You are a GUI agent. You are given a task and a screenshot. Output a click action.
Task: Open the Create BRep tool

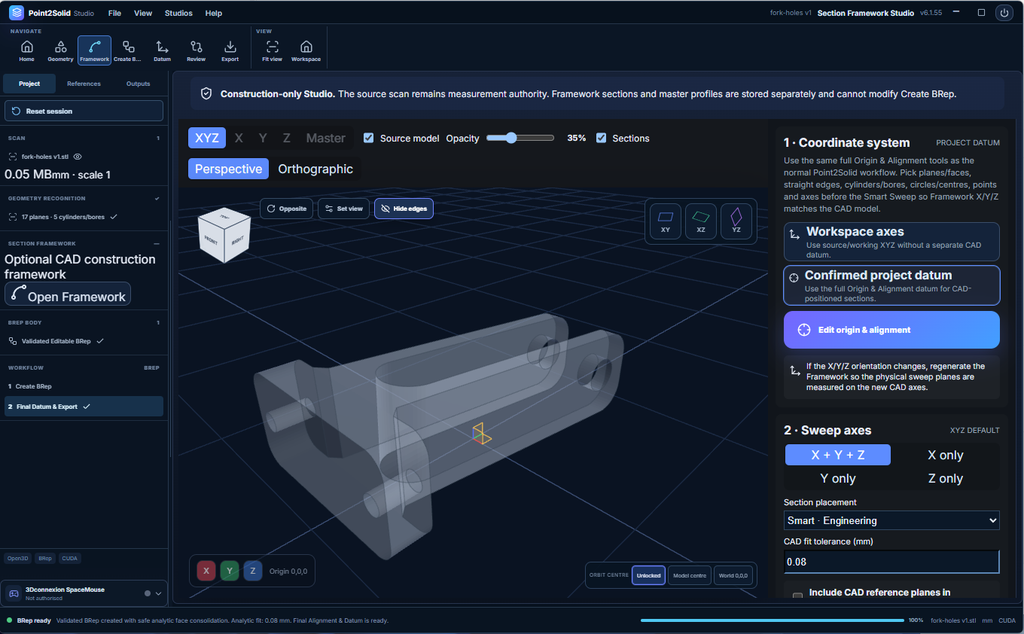(x=128, y=50)
